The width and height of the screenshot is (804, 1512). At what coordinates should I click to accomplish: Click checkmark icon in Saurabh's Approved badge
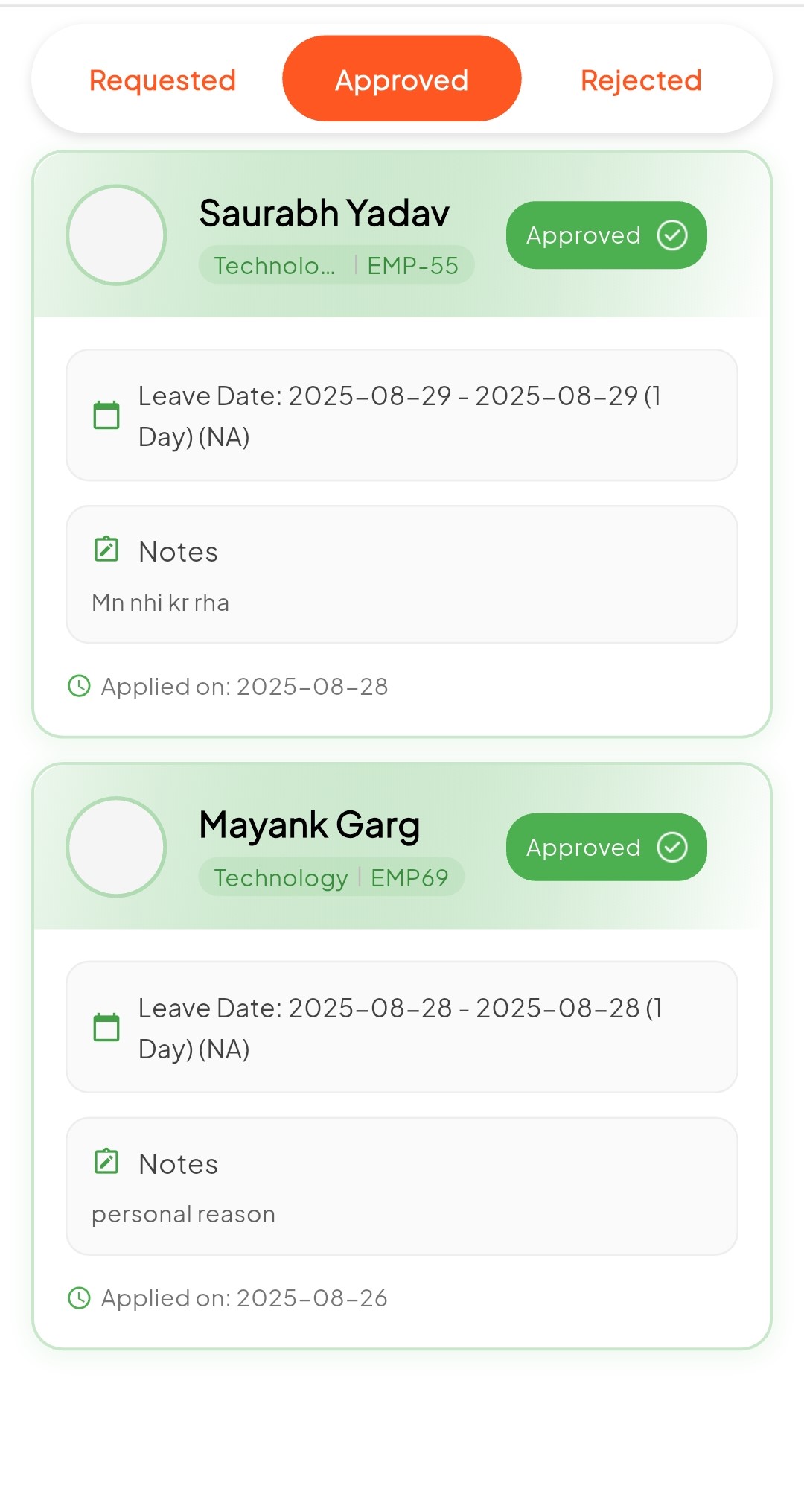pos(672,235)
